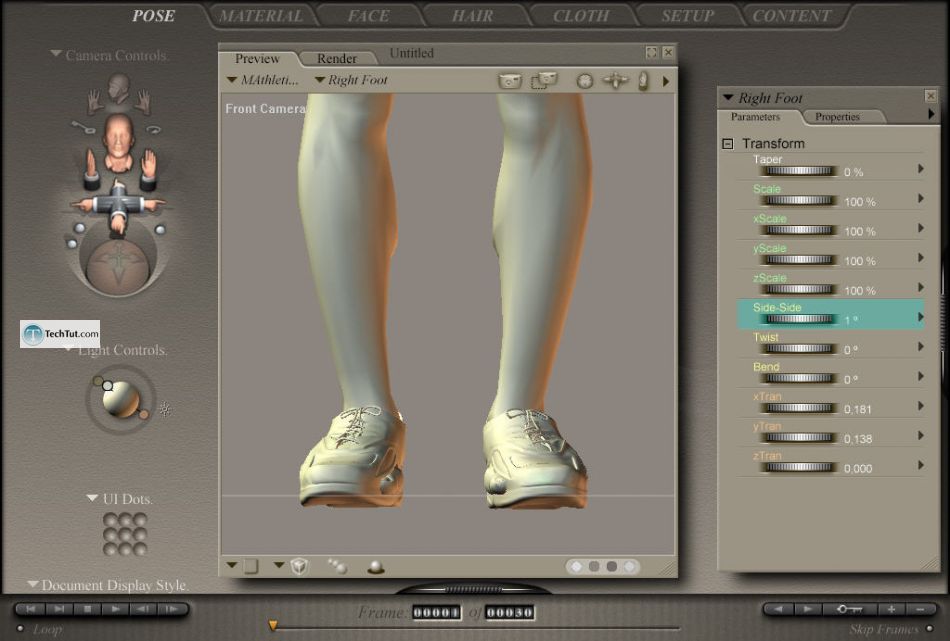Viewport: 950px width, 641px height.
Task: Click the light sphere in Light Controls
Action: [x=121, y=399]
